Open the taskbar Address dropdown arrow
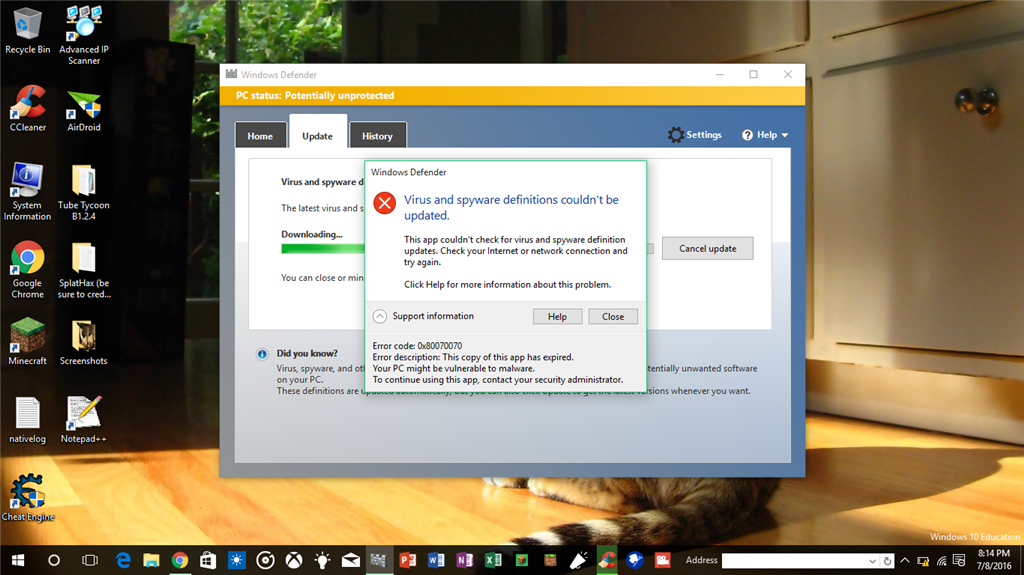1024x575 pixels. 872,561
